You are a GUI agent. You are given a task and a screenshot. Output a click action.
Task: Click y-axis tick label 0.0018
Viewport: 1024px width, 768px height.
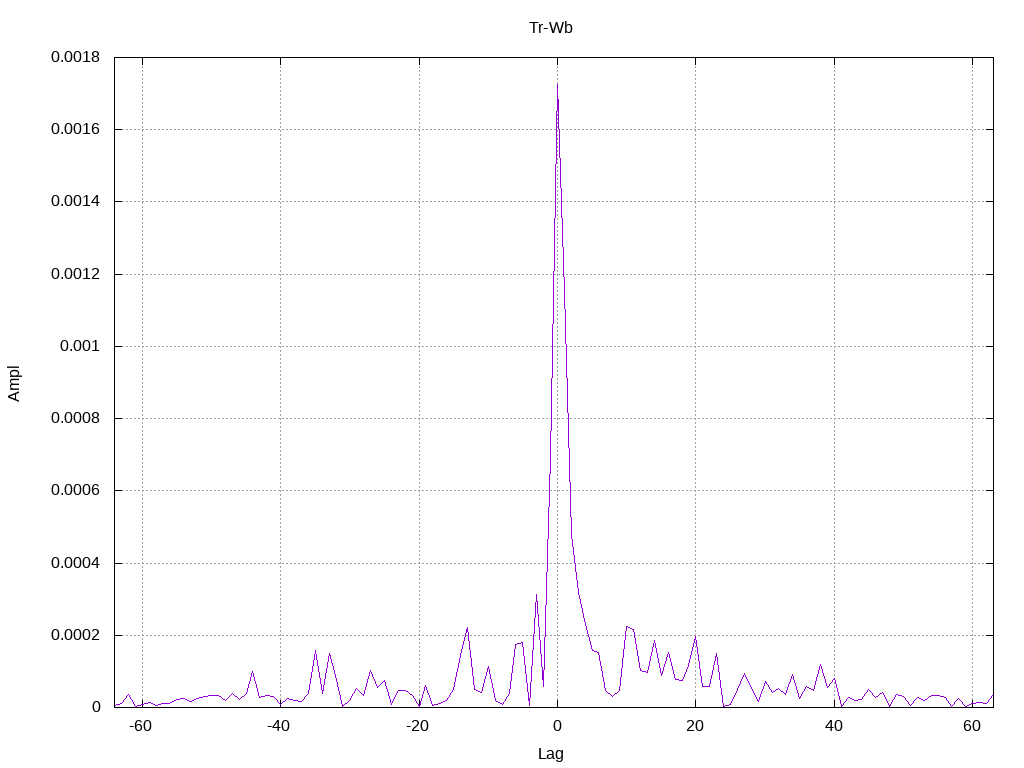[x=76, y=57]
